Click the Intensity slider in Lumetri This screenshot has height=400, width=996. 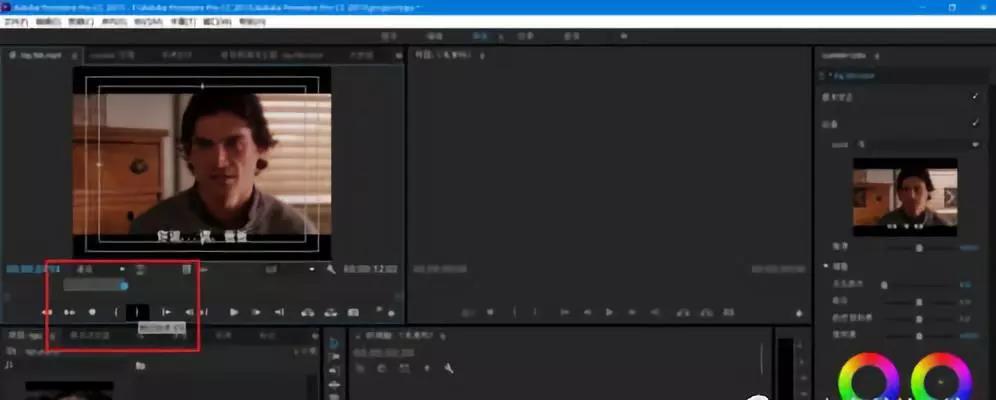(919, 248)
